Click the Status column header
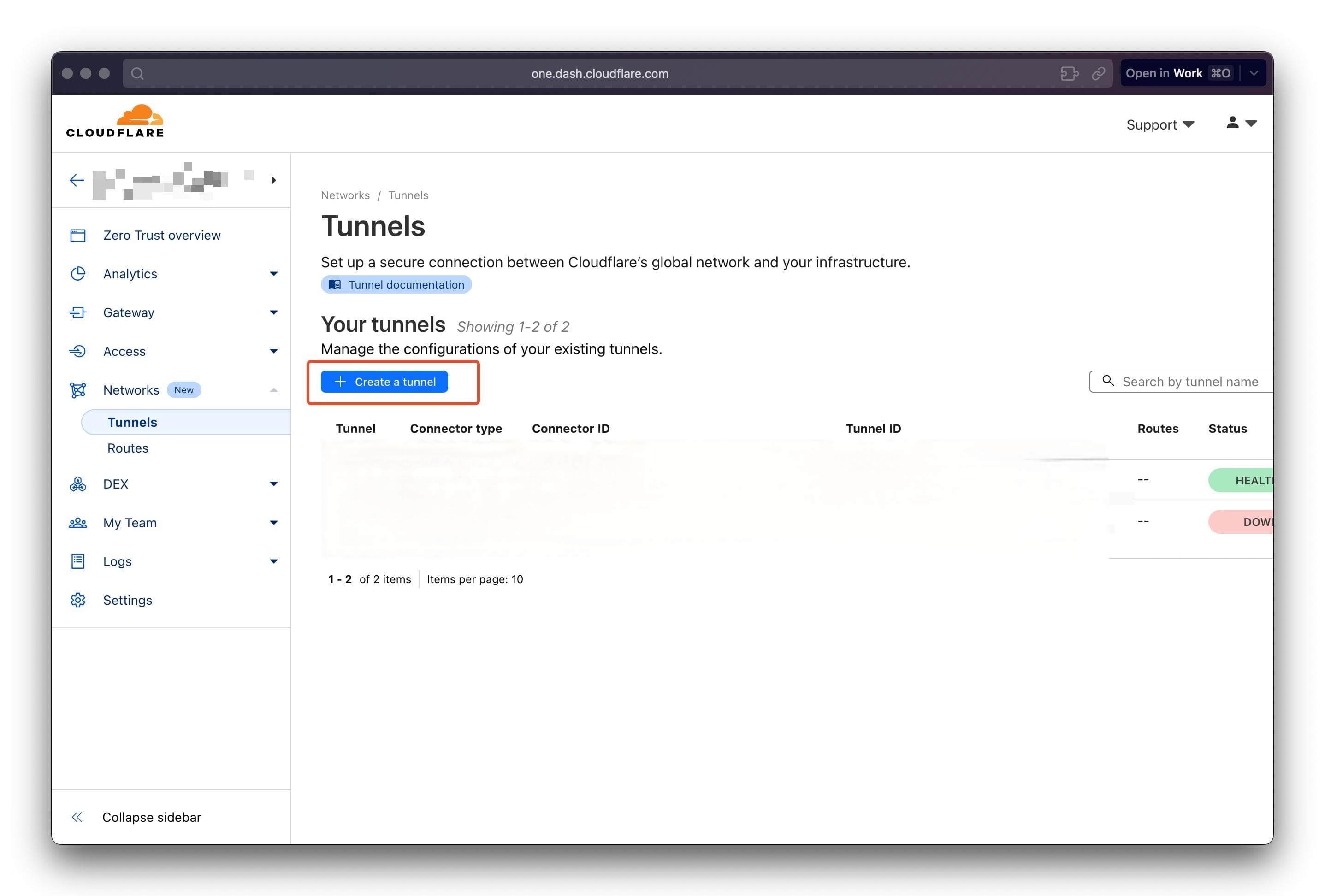This screenshot has width=1325, height=896. coord(1228,429)
